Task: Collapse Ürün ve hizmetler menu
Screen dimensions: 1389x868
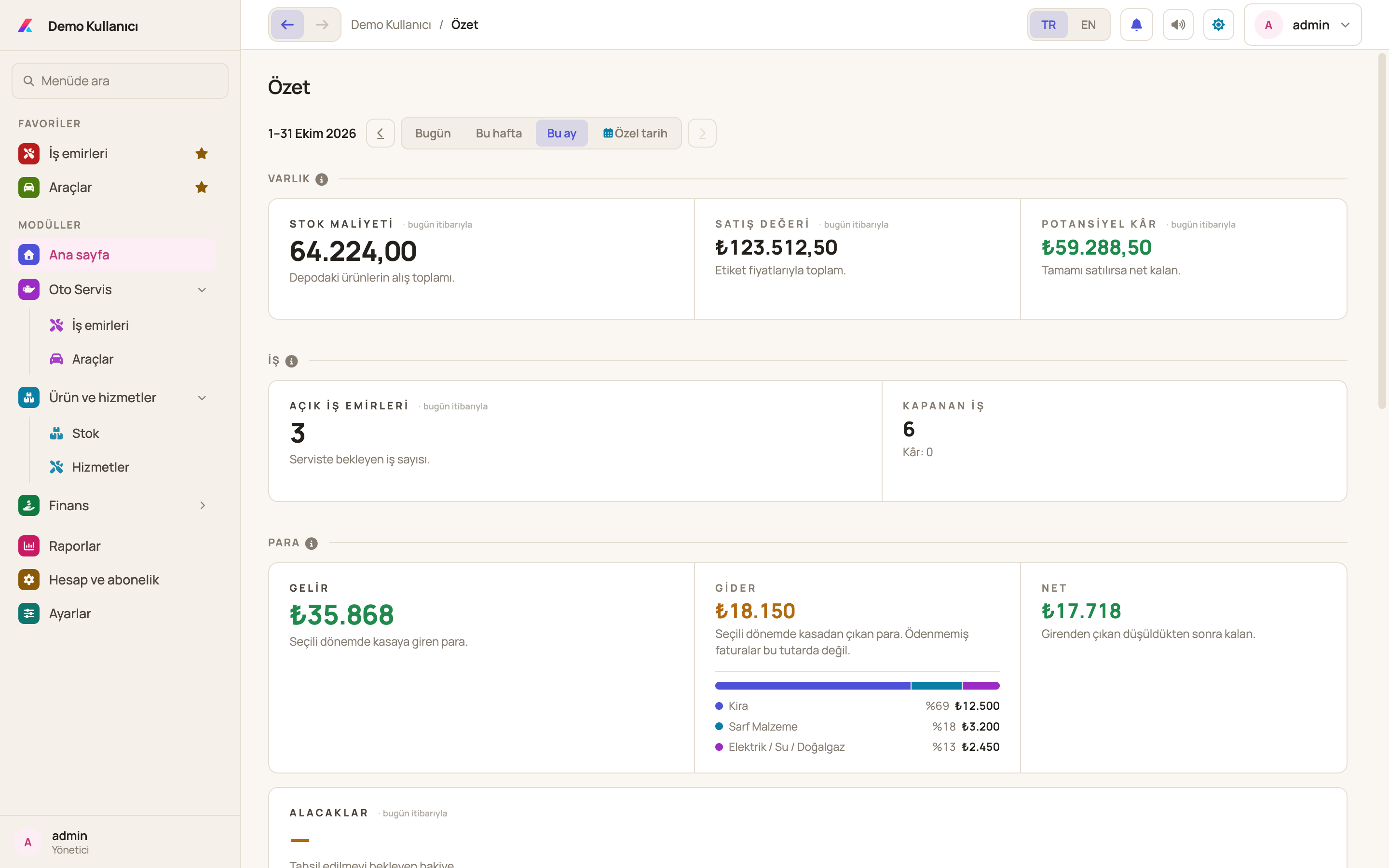Action: 202,398
